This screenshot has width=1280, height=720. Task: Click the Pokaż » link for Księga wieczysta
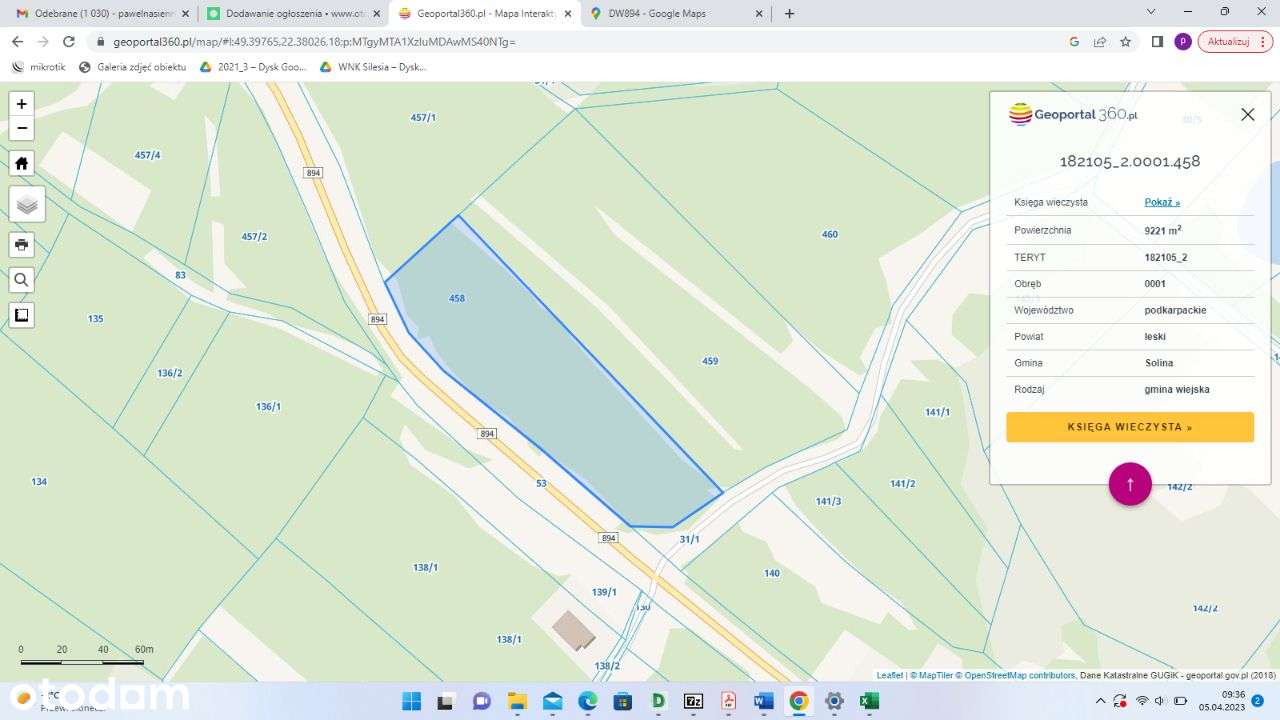click(x=1162, y=202)
